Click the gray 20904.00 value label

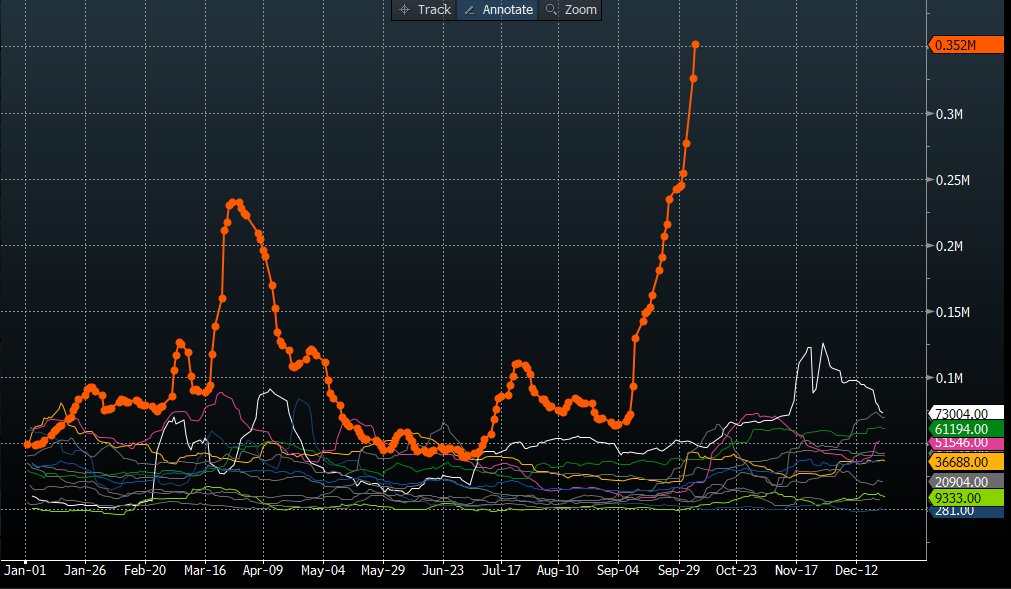point(967,481)
